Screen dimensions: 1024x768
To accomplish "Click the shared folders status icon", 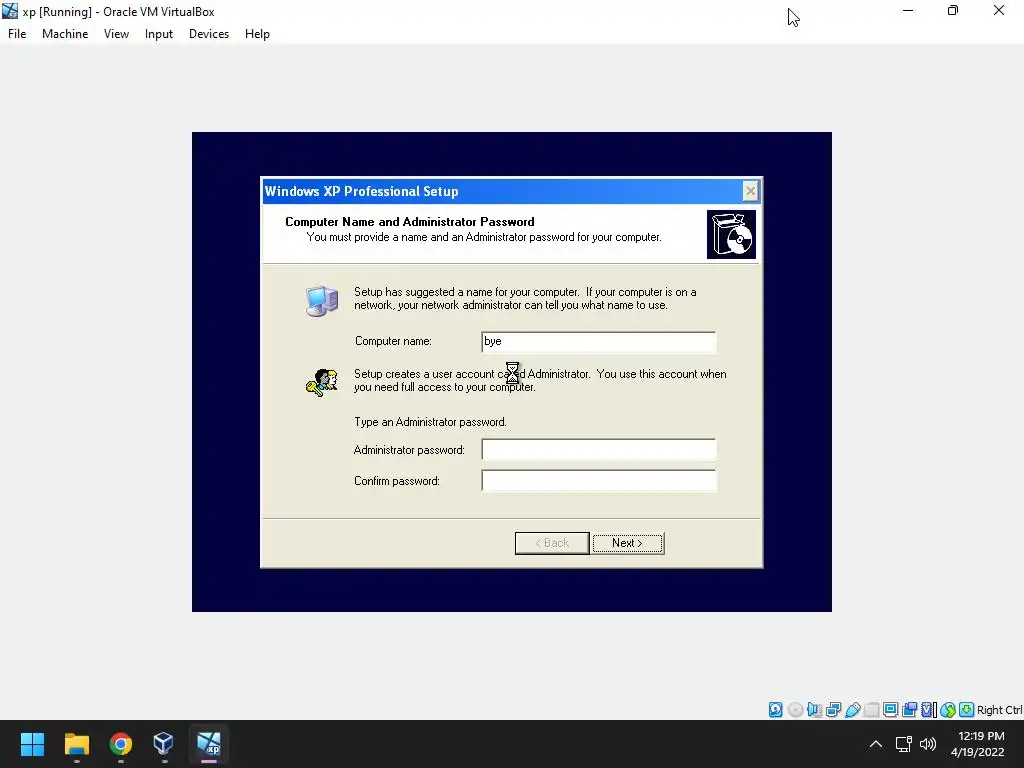I will click(871, 710).
